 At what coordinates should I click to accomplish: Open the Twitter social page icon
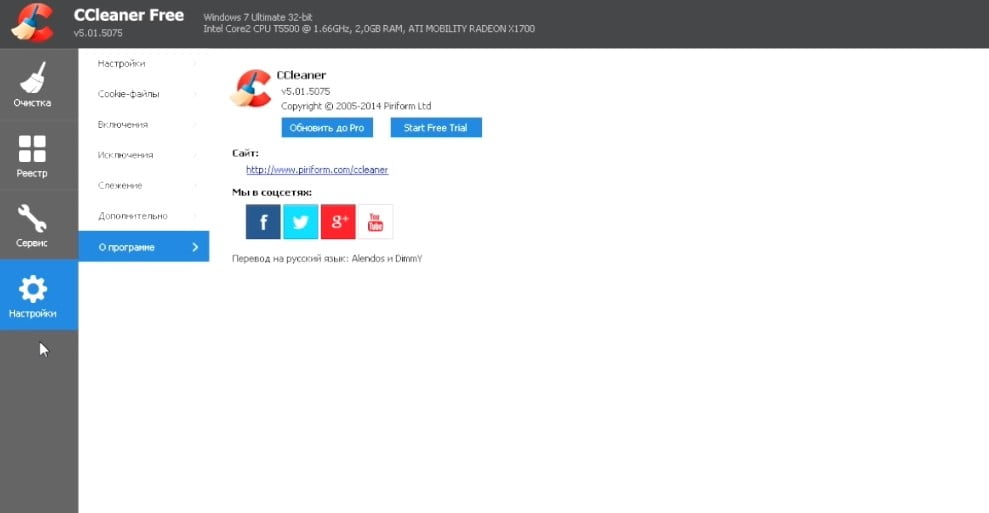point(300,221)
